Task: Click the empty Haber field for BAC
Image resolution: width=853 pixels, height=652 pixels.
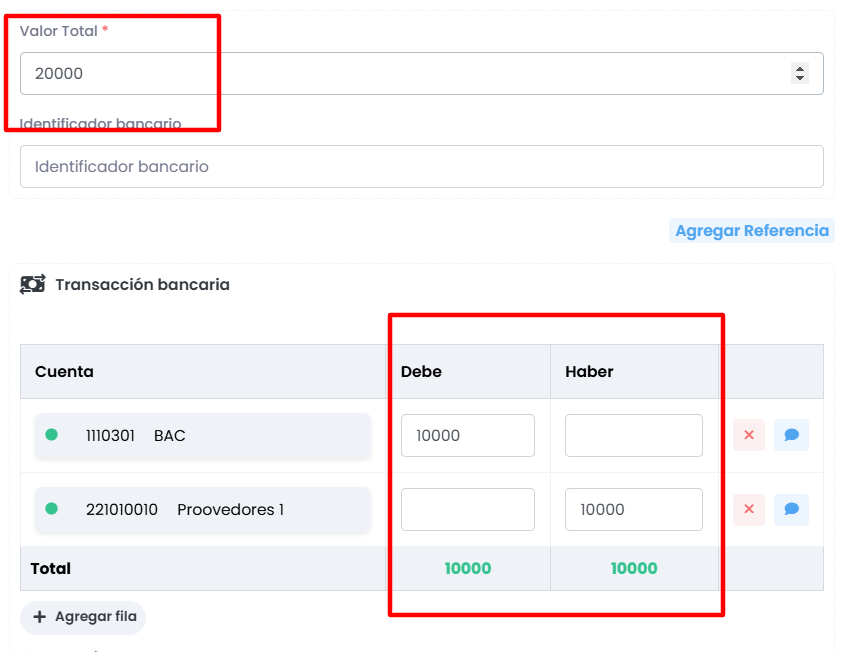Action: (633, 436)
